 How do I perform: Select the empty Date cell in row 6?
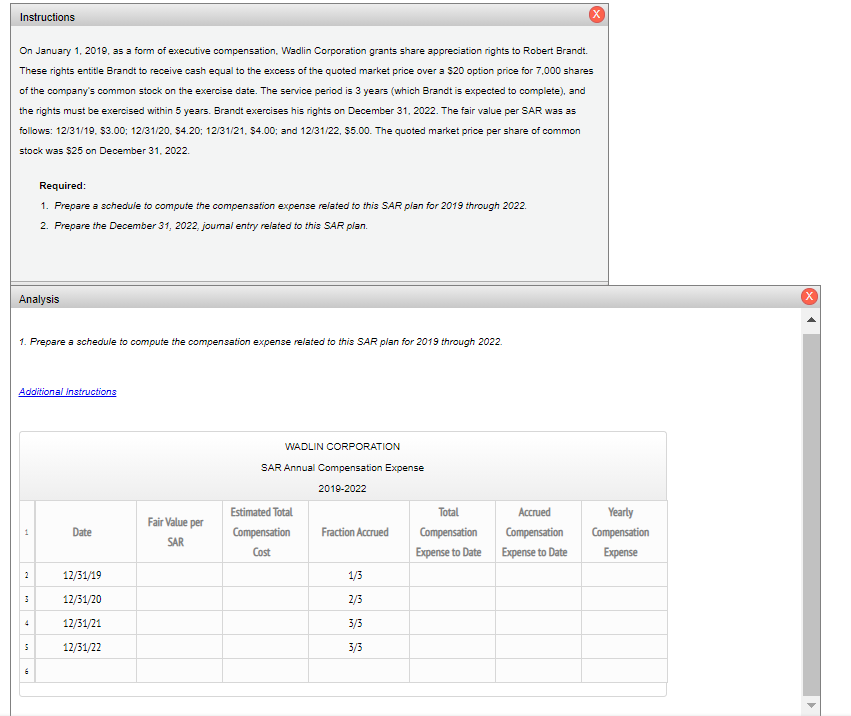click(86, 670)
